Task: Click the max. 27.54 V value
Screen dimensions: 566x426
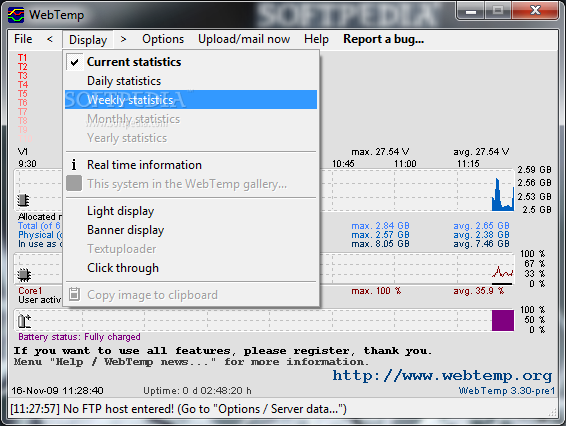Action: tap(380, 152)
